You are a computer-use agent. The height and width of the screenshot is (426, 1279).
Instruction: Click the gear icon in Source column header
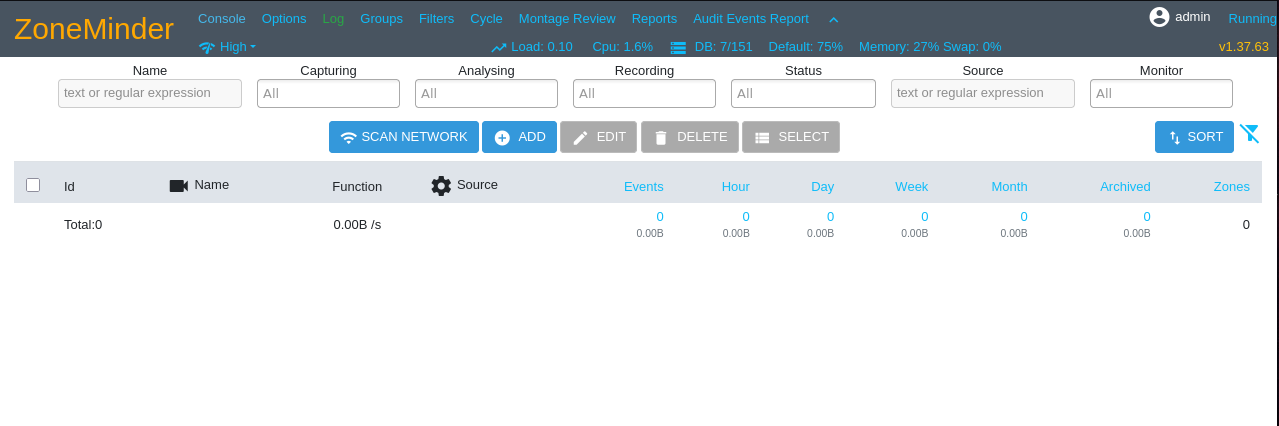(x=441, y=185)
